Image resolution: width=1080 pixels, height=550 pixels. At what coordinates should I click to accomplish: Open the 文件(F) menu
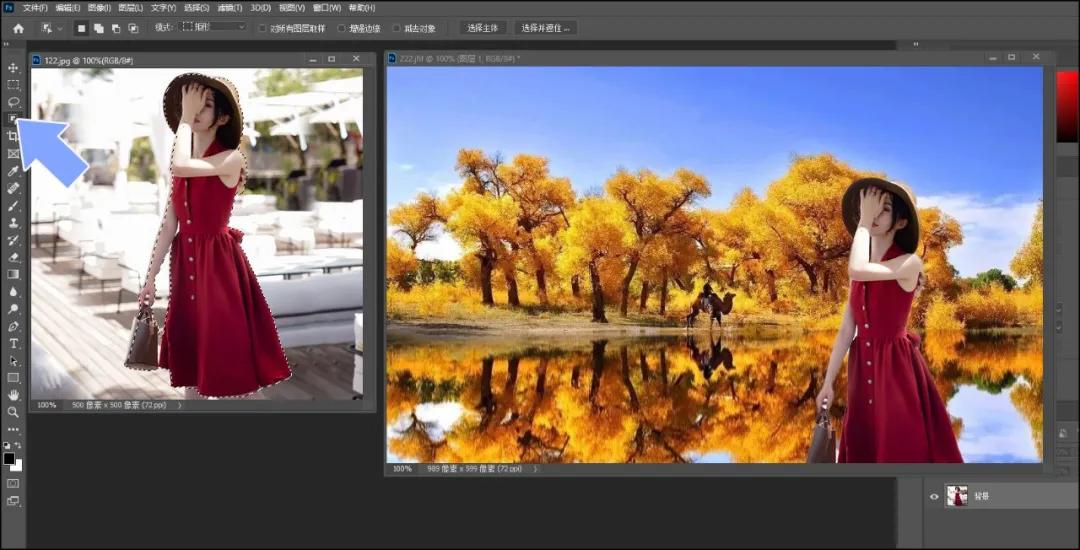[x=34, y=8]
